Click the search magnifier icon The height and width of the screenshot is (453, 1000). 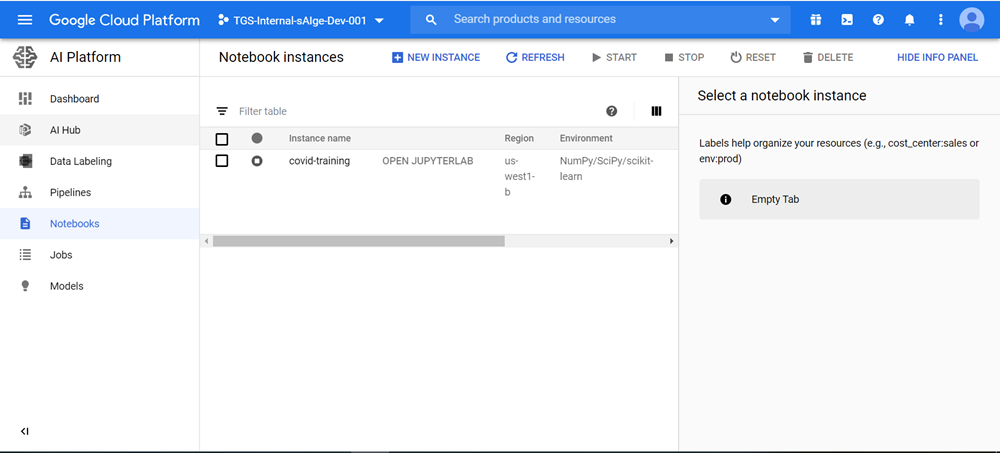click(x=431, y=20)
